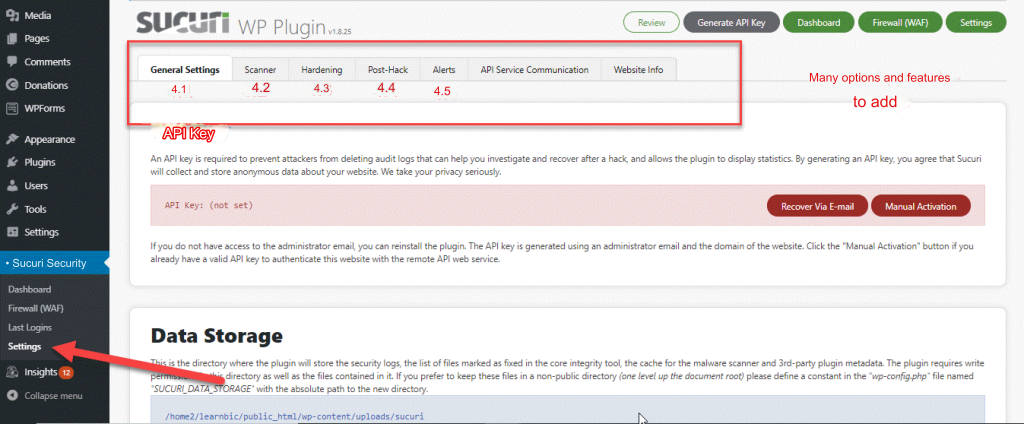
Task: Click the green Dashboard button
Action: [818, 22]
